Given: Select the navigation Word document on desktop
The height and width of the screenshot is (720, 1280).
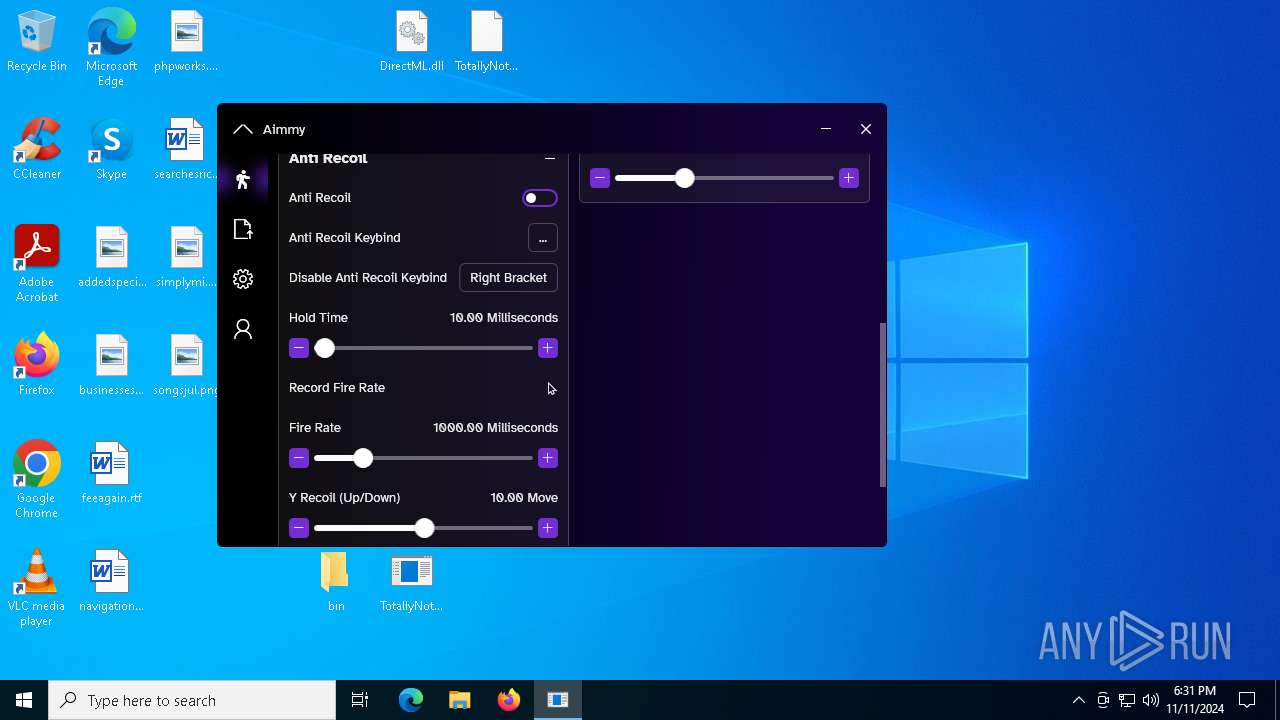Looking at the screenshot, I should 111,581.
